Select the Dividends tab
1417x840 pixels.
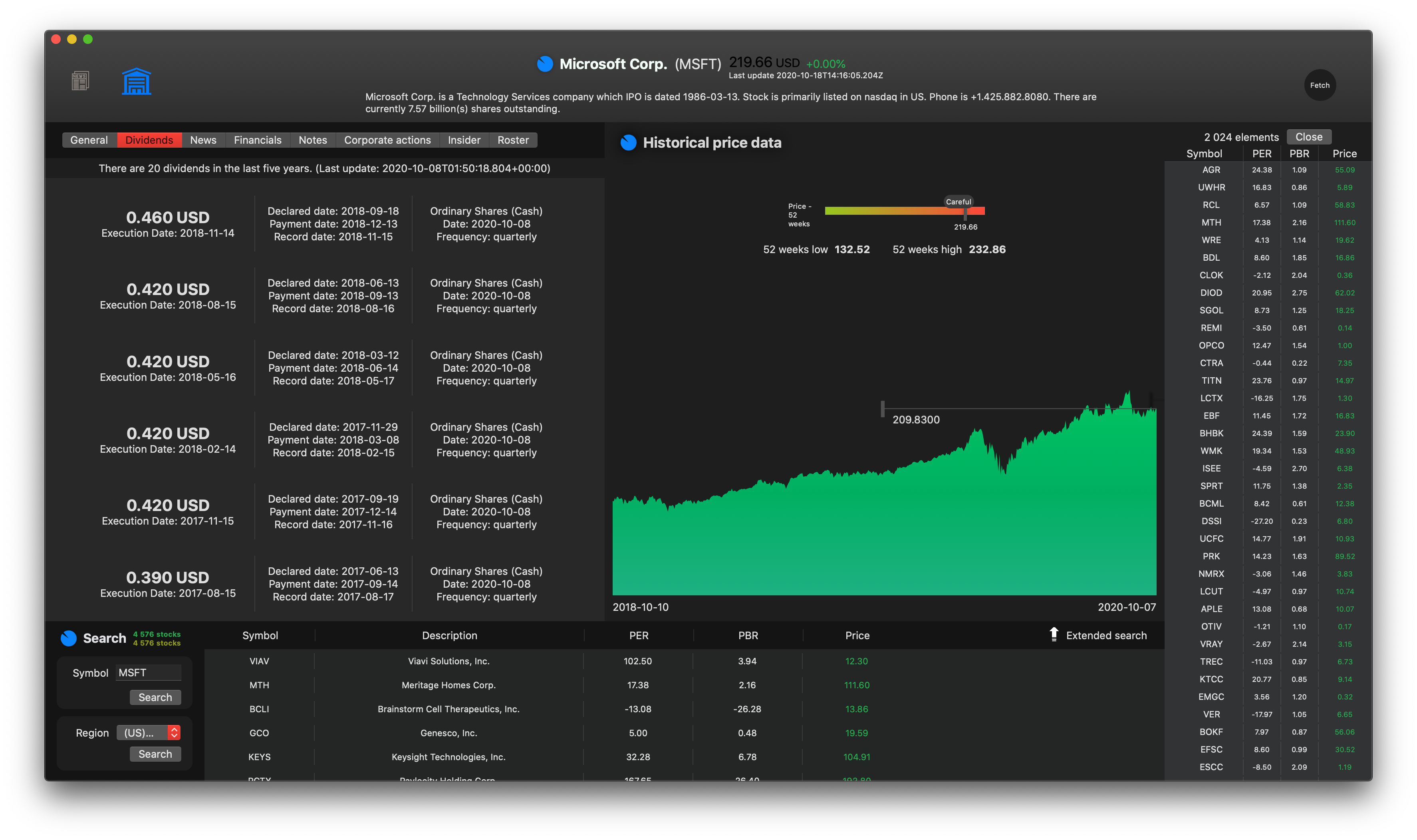point(149,140)
